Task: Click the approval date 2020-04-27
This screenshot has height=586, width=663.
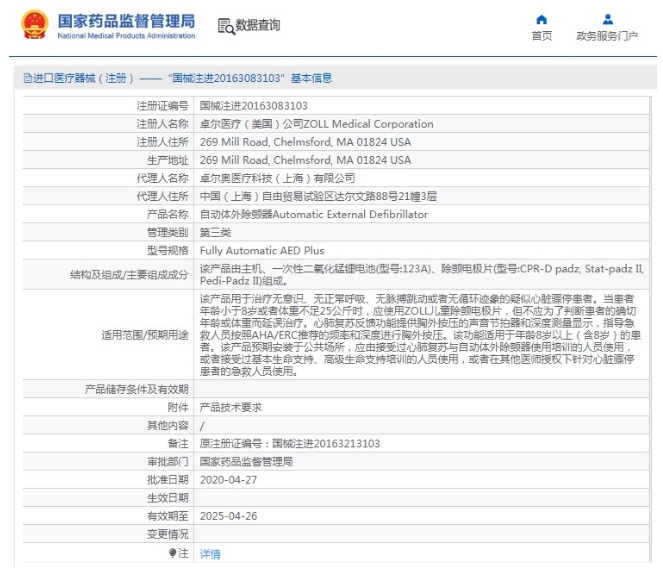Action: [228, 480]
